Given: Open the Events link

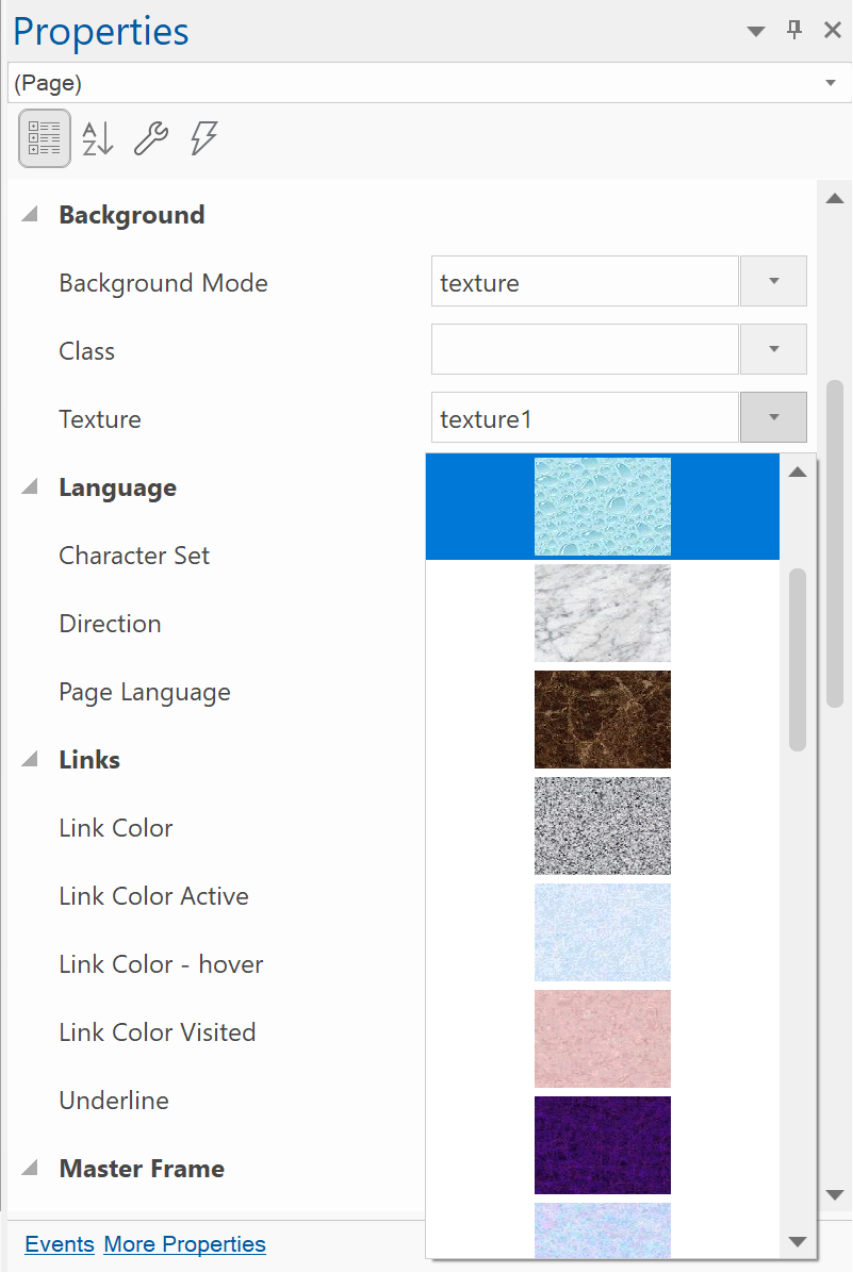Looking at the screenshot, I should pyautogui.click(x=60, y=1244).
